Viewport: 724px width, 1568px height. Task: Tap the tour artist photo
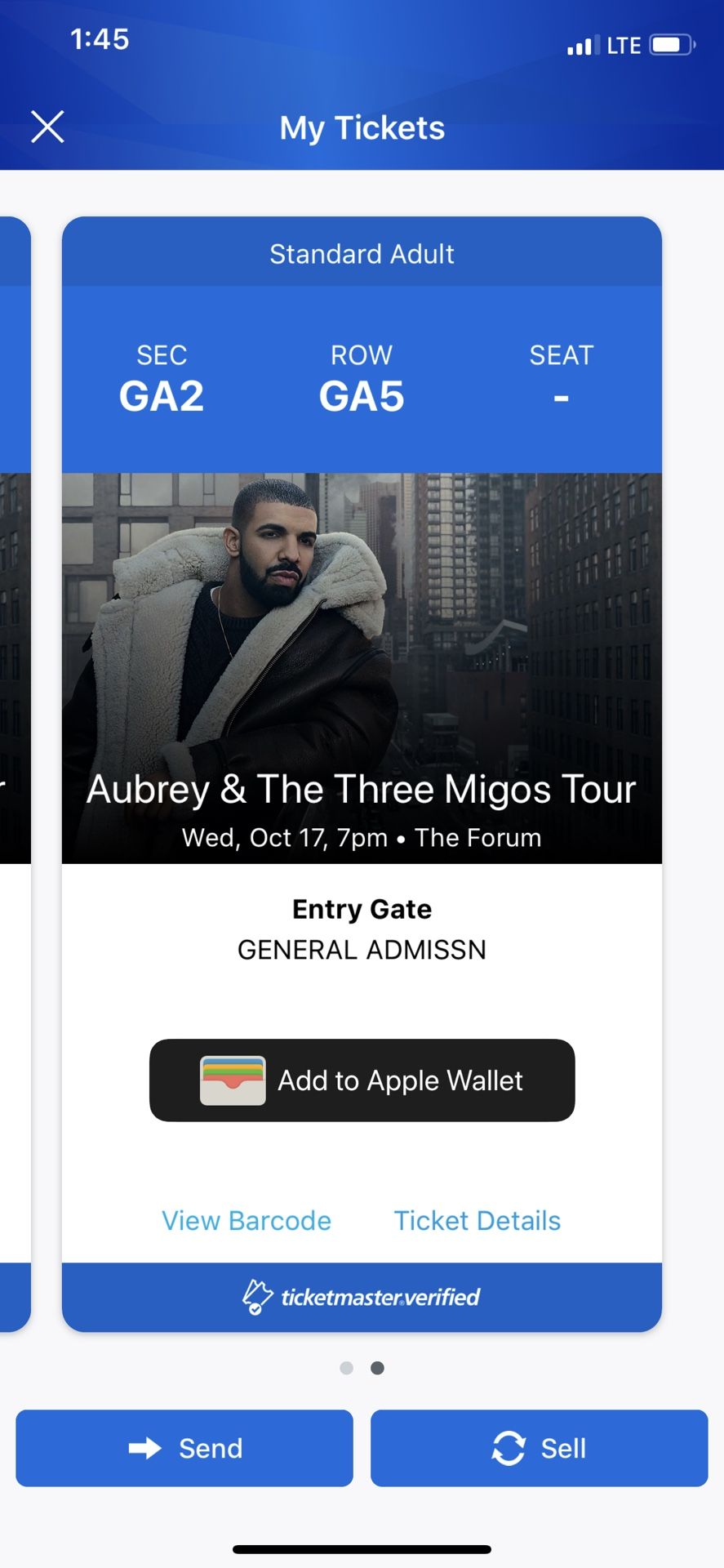coord(362,668)
